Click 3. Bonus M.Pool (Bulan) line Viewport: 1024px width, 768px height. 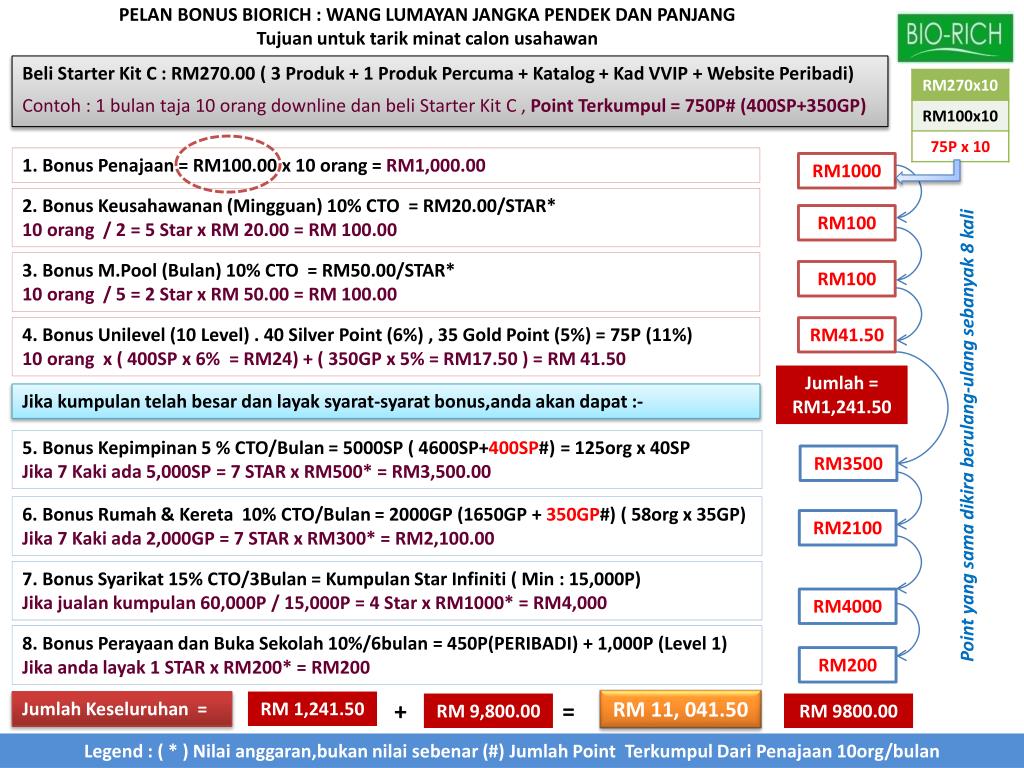[238, 270]
